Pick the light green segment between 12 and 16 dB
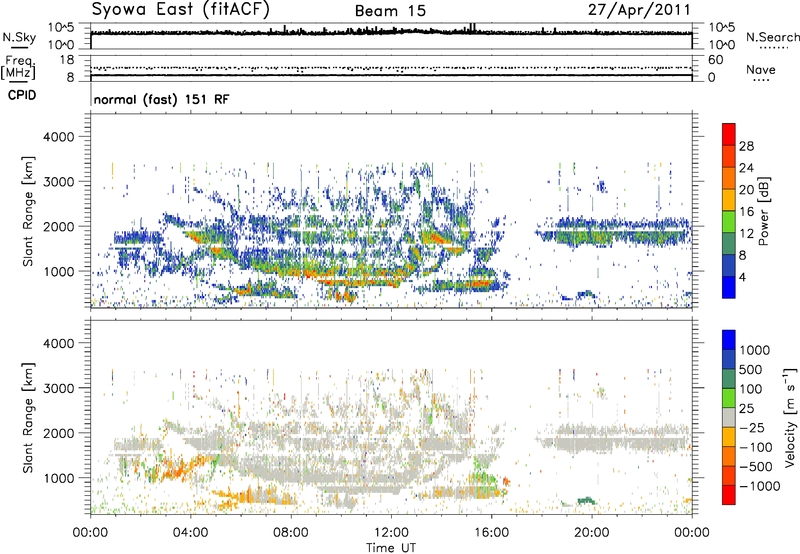 pyautogui.click(x=729, y=222)
